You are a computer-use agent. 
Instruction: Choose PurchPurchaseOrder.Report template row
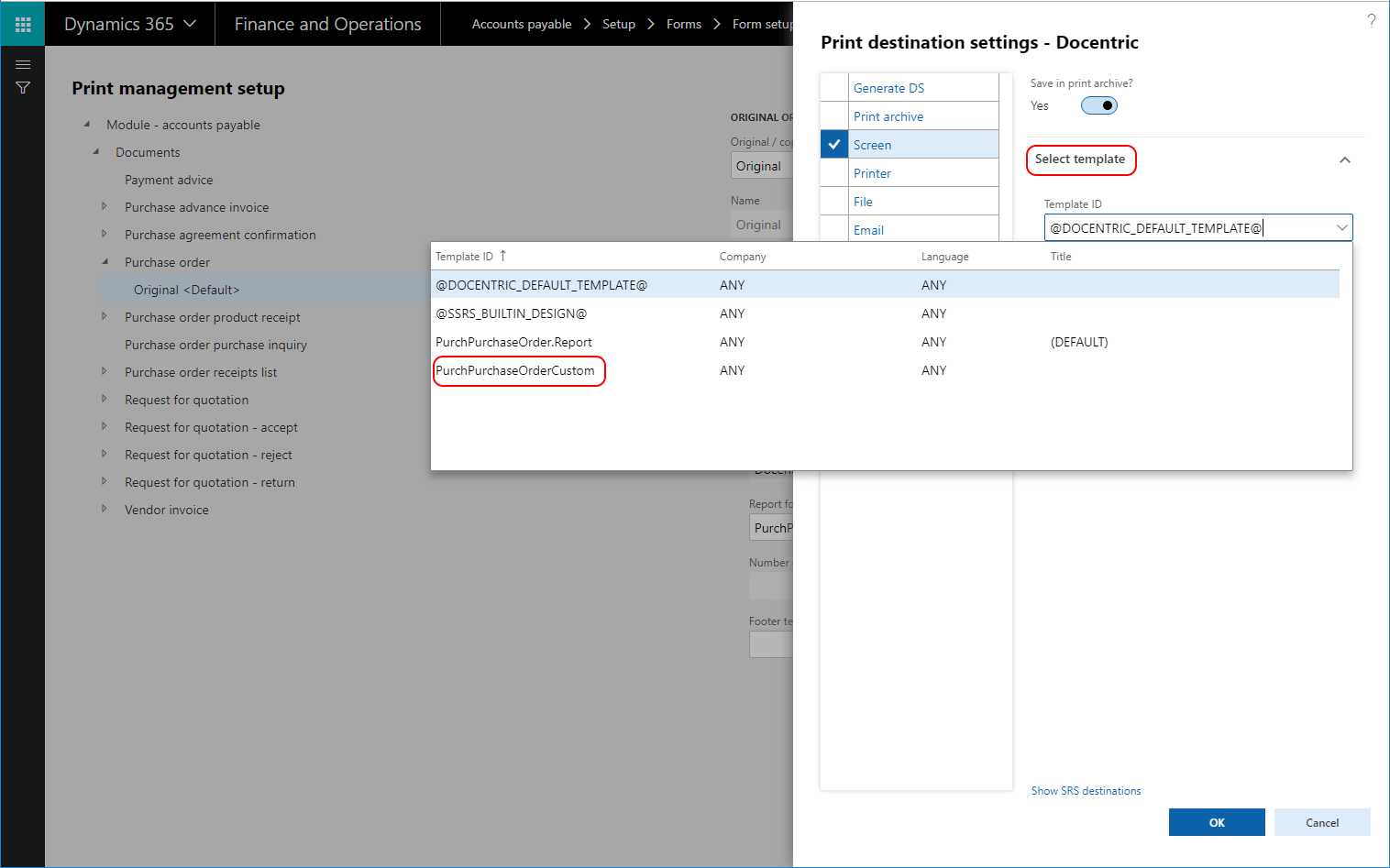coord(885,342)
